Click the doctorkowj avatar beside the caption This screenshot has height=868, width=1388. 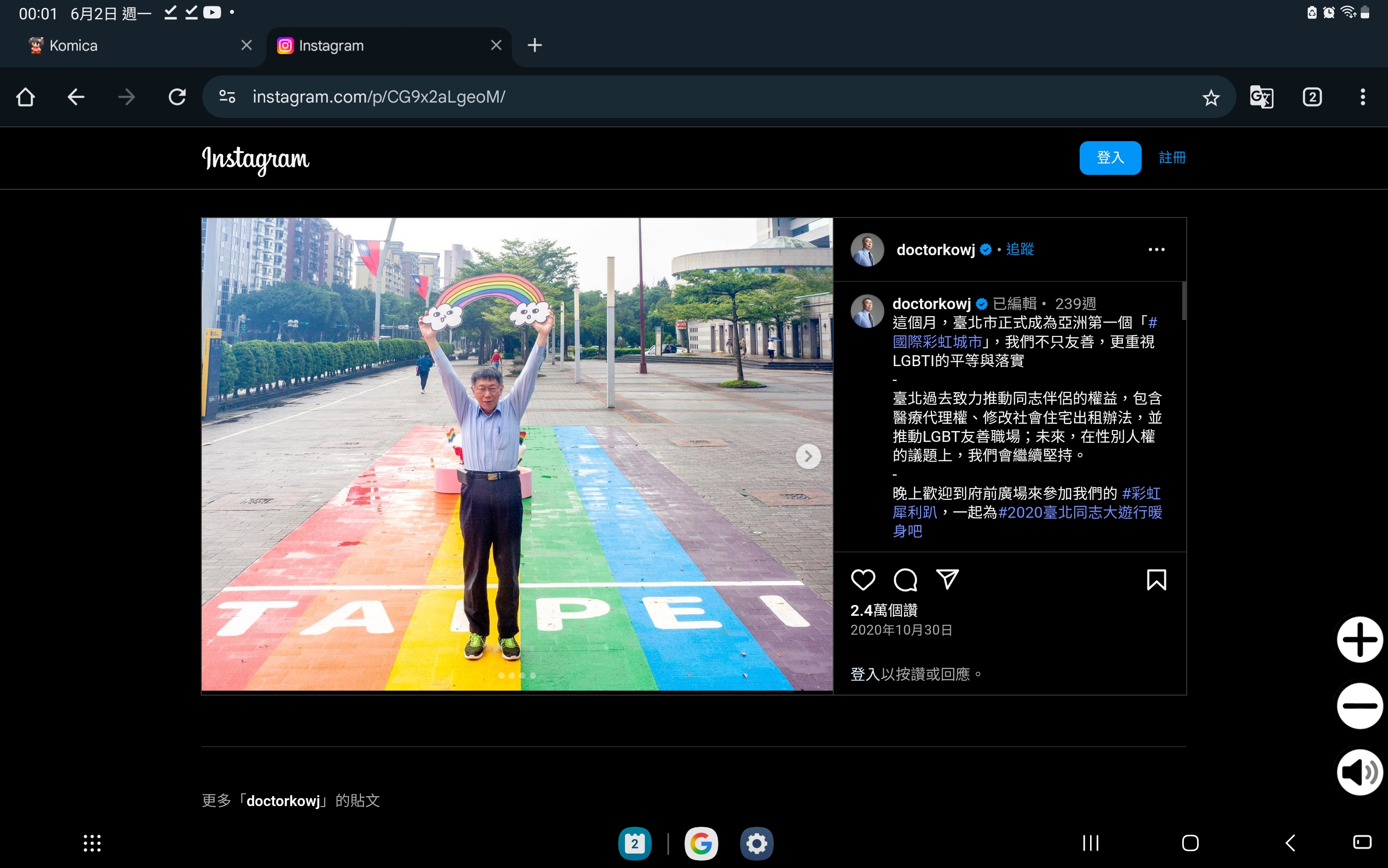tap(867, 311)
